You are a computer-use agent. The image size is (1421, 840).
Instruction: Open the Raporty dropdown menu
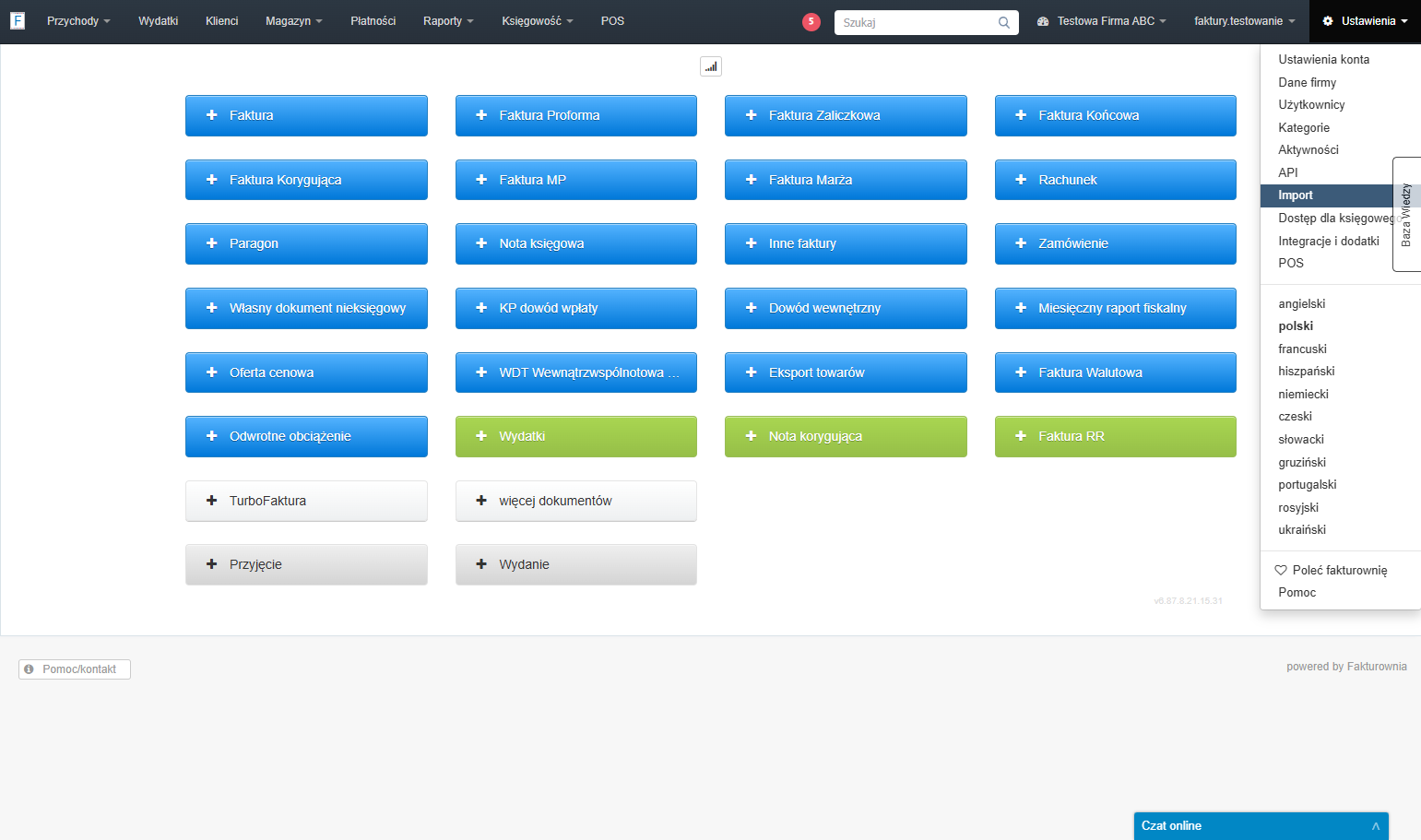[x=448, y=21]
